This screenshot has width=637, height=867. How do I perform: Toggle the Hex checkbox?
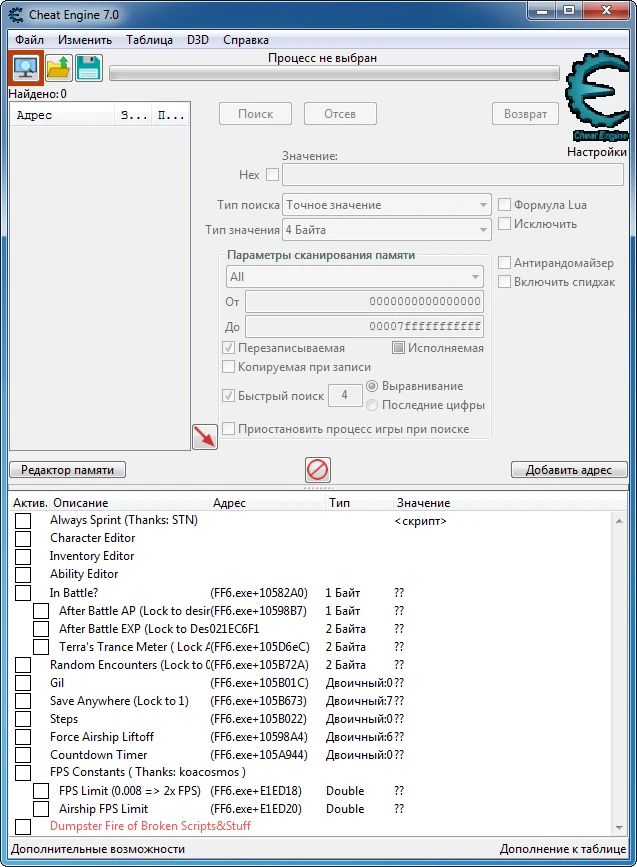(273, 175)
